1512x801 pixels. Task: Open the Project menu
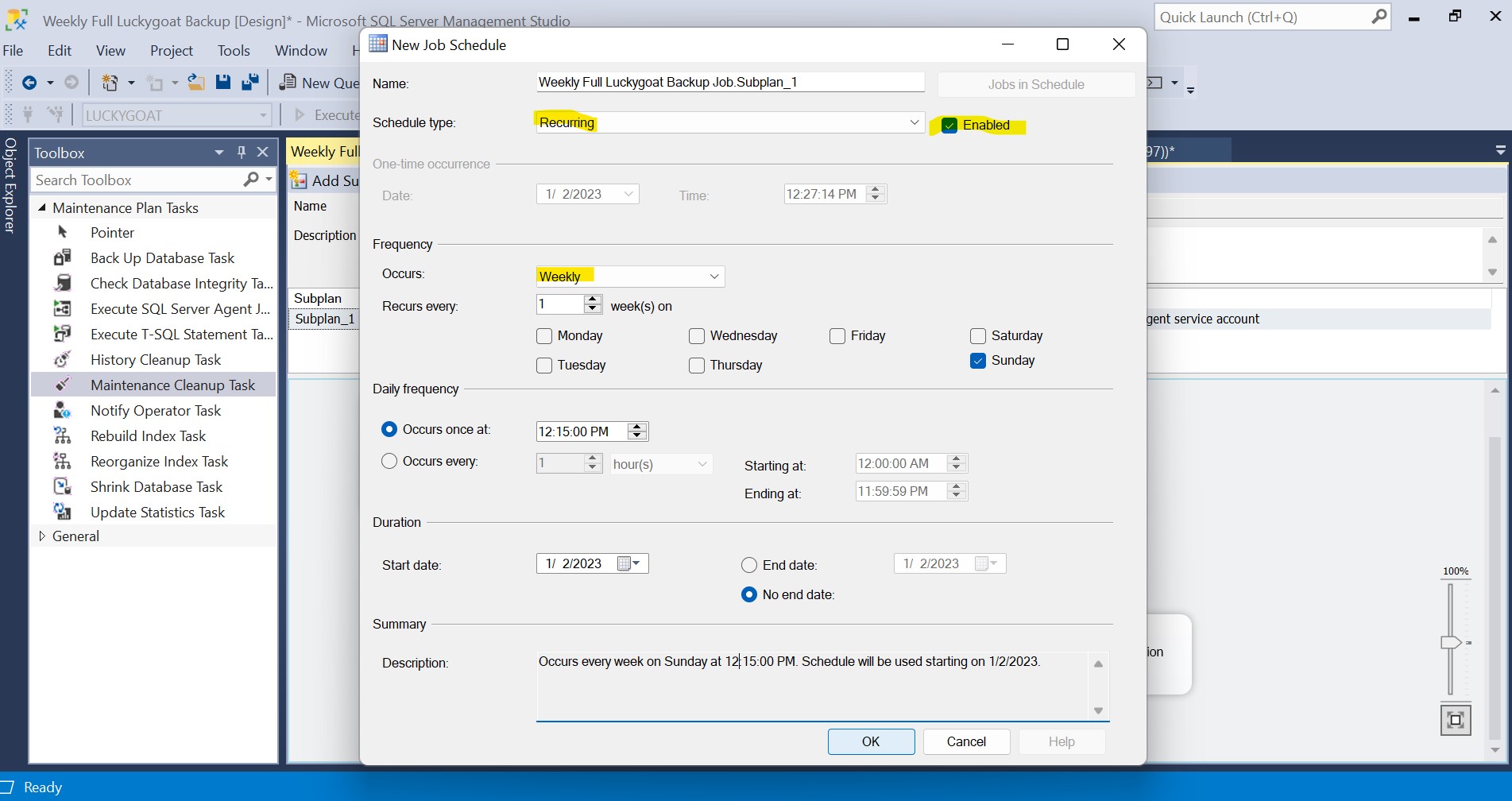click(171, 51)
